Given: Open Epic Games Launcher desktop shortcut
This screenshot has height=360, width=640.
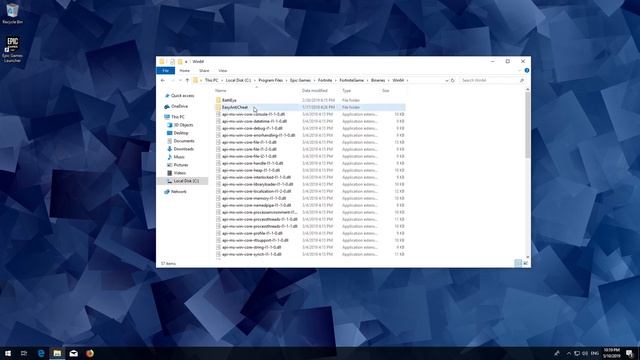Looking at the screenshot, I should pos(12,49).
